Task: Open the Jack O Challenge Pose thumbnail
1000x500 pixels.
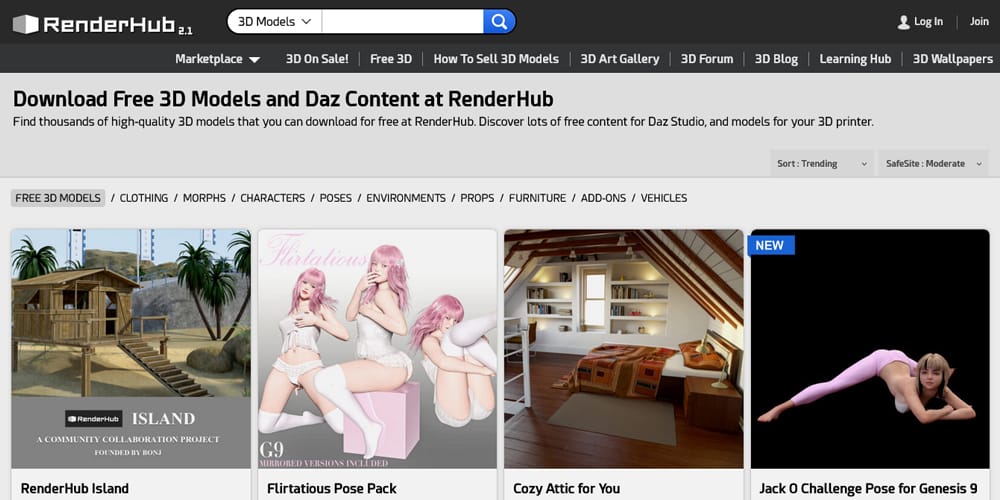Action: pyautogui.click(x=870, y=349)
